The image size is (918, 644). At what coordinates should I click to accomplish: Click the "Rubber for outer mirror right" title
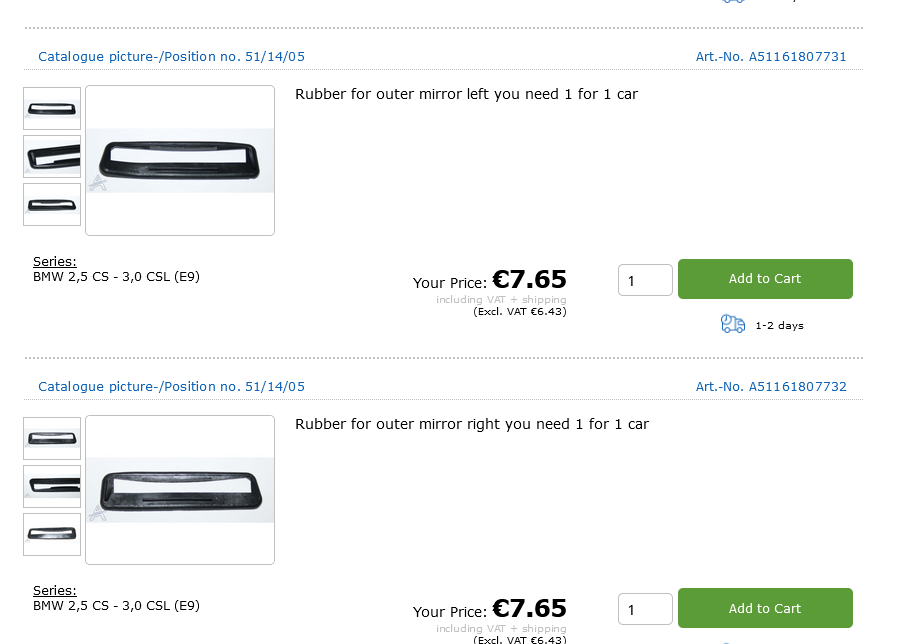471,424
